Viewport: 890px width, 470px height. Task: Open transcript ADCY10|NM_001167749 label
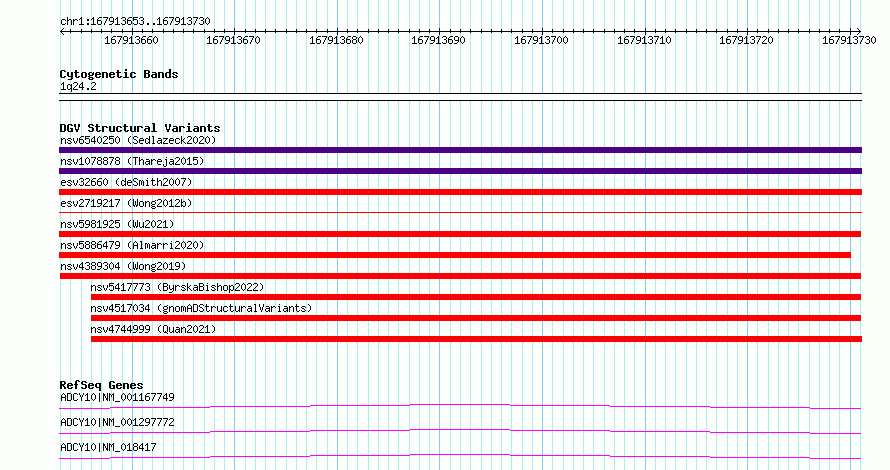tap(117, 397)
